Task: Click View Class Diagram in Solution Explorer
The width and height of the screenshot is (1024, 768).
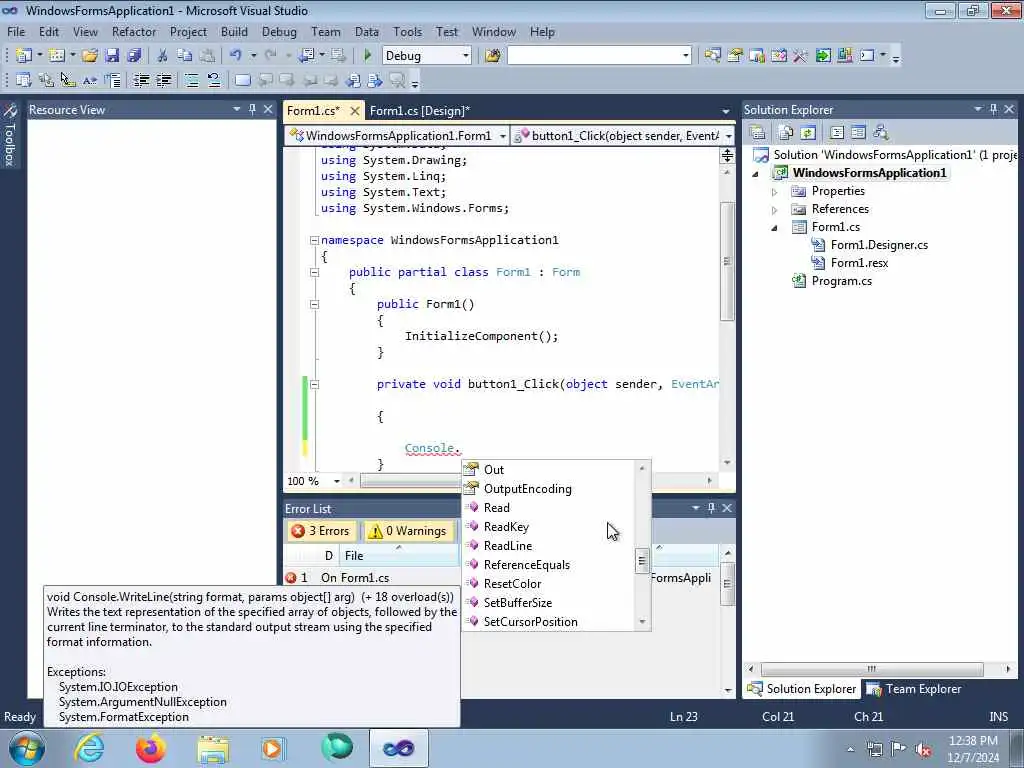Action: click(x=880, y=133)
